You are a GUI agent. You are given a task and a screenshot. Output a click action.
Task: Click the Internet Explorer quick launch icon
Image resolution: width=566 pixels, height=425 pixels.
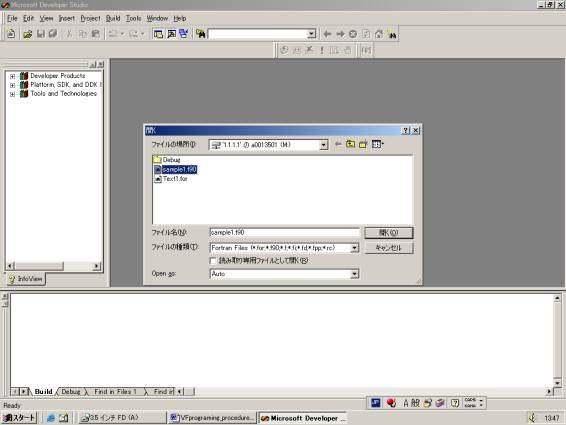(51, 418)
